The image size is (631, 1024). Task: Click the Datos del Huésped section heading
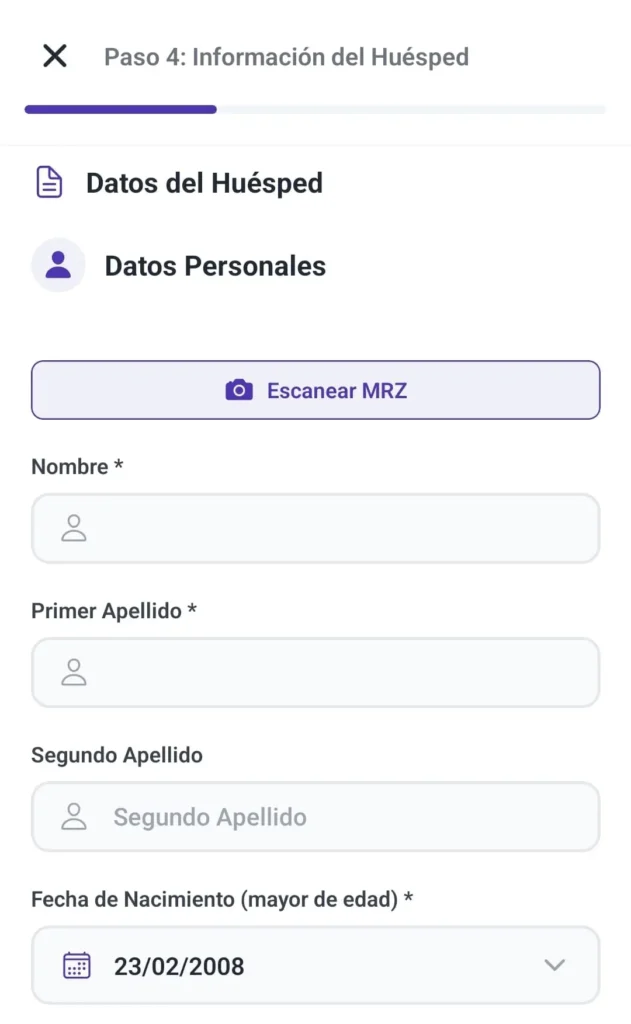pyautogui.click(x=205, y=183)
